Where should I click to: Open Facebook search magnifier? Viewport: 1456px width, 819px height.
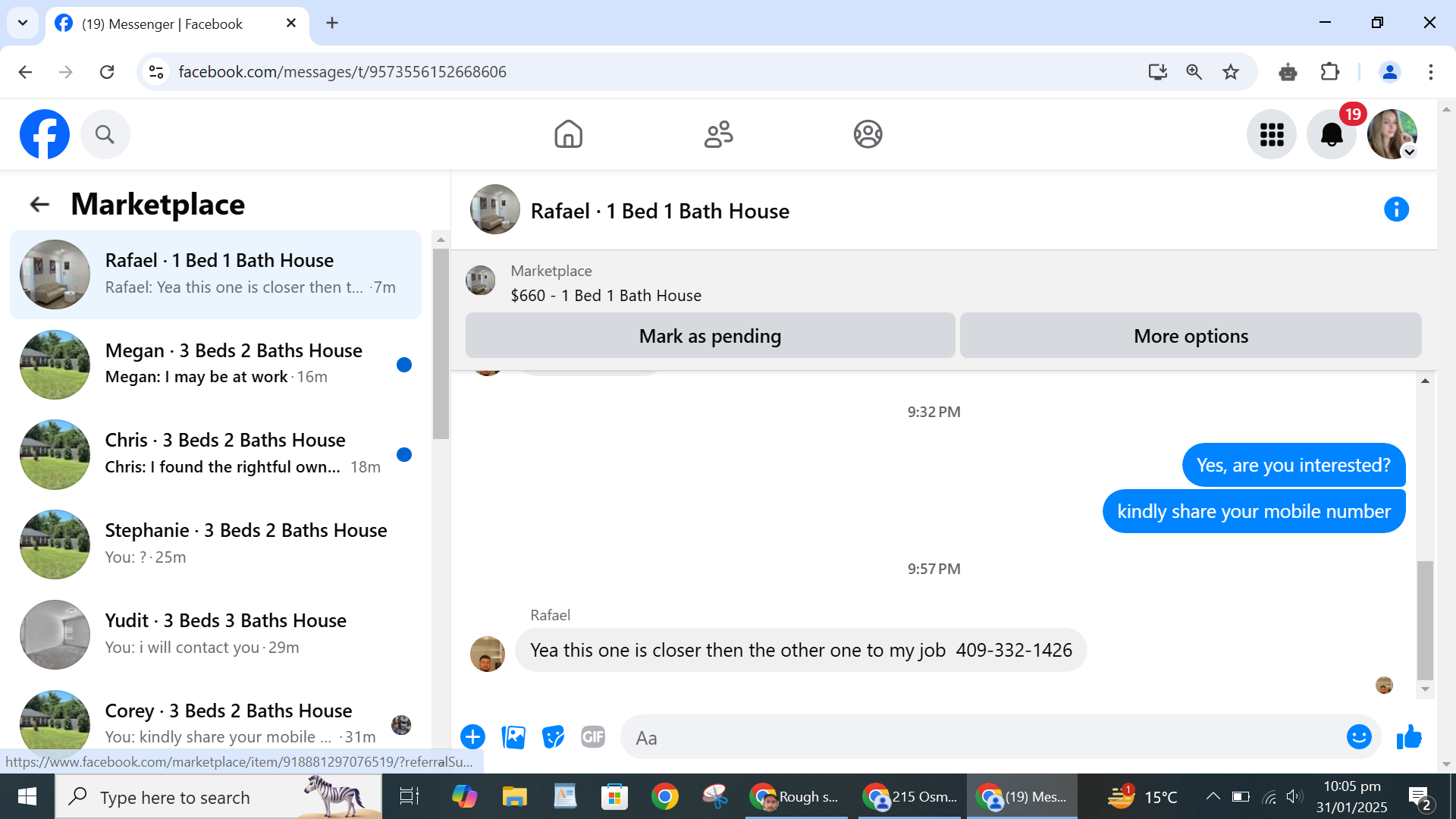click(105, 134)
